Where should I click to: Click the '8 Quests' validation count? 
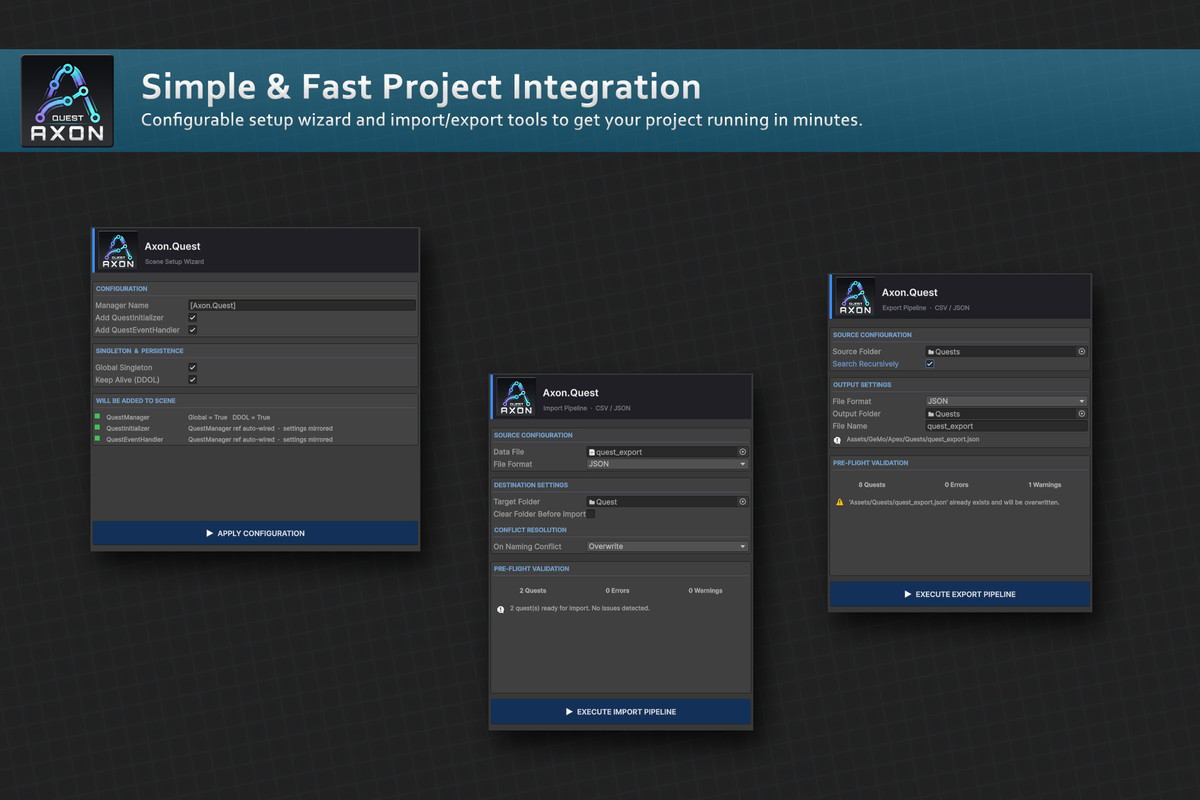(872, 485)
